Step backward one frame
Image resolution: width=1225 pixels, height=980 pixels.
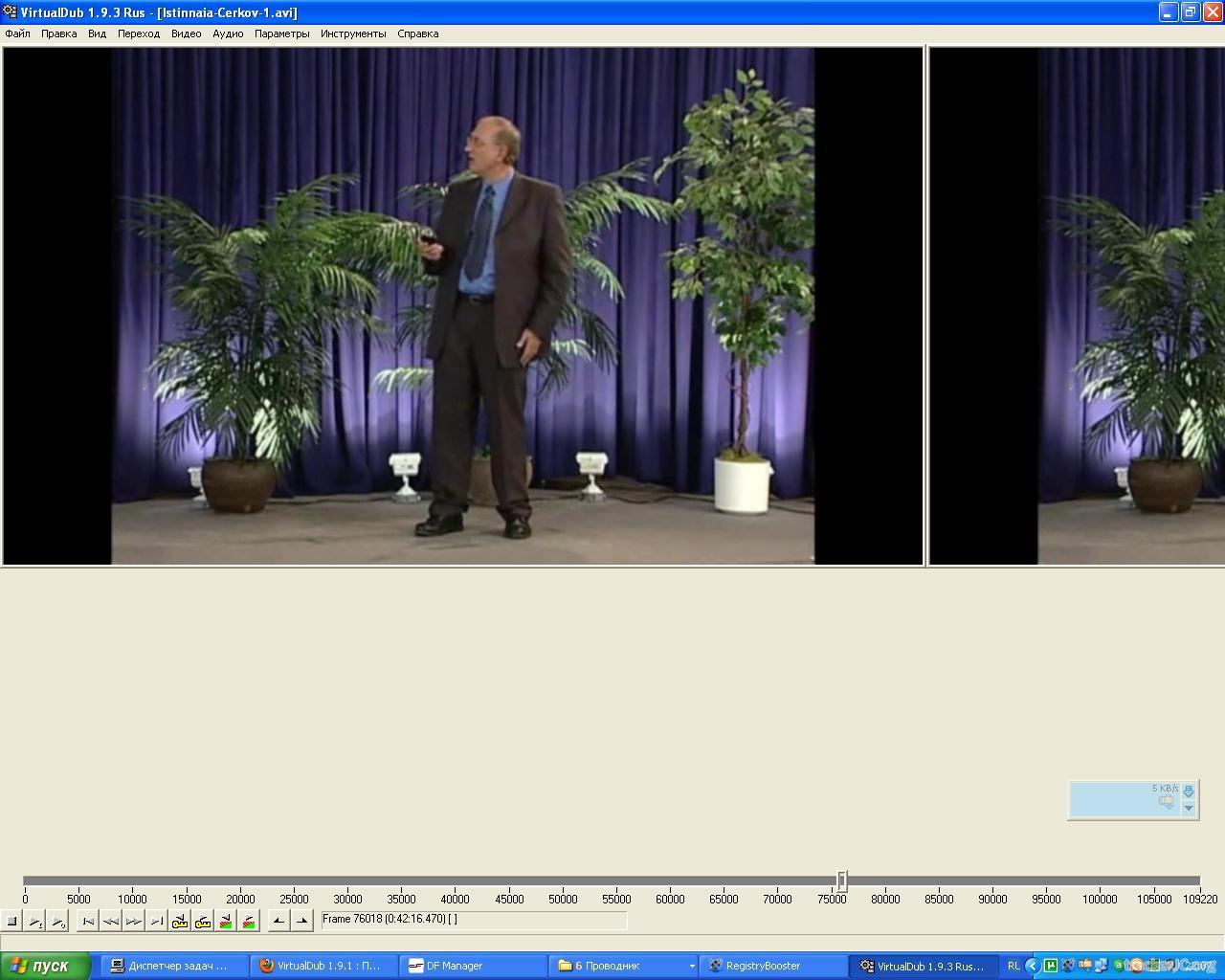point(111,922)
